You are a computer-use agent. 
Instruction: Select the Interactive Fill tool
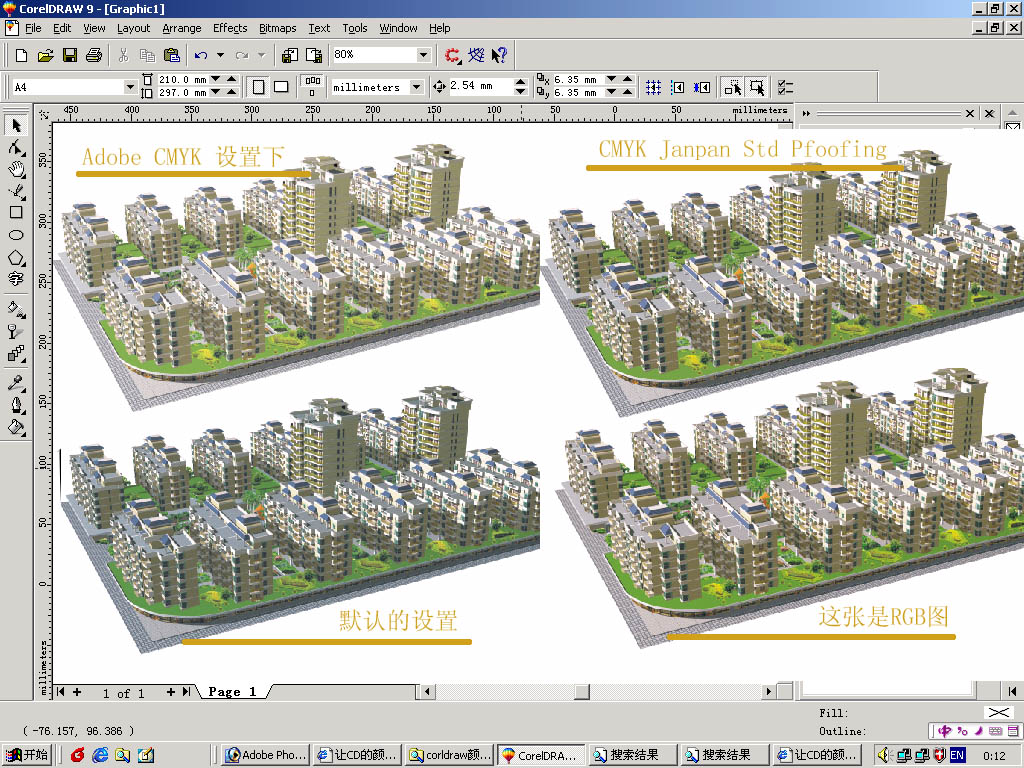point(16,310)
